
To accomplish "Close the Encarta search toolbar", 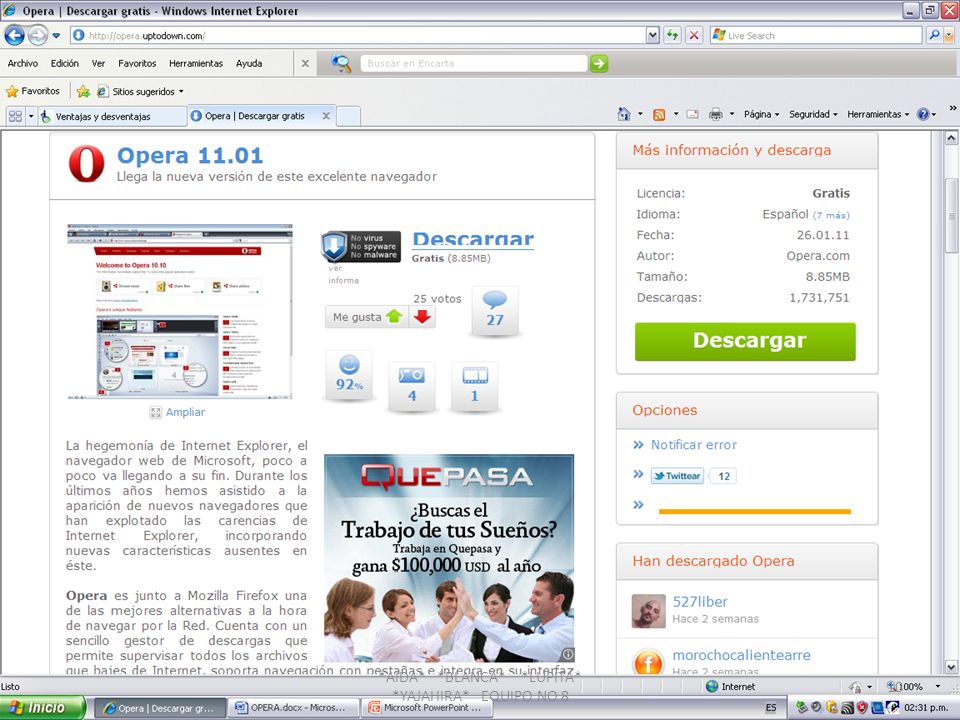I will pyautogui.click(x=305, y=63).
